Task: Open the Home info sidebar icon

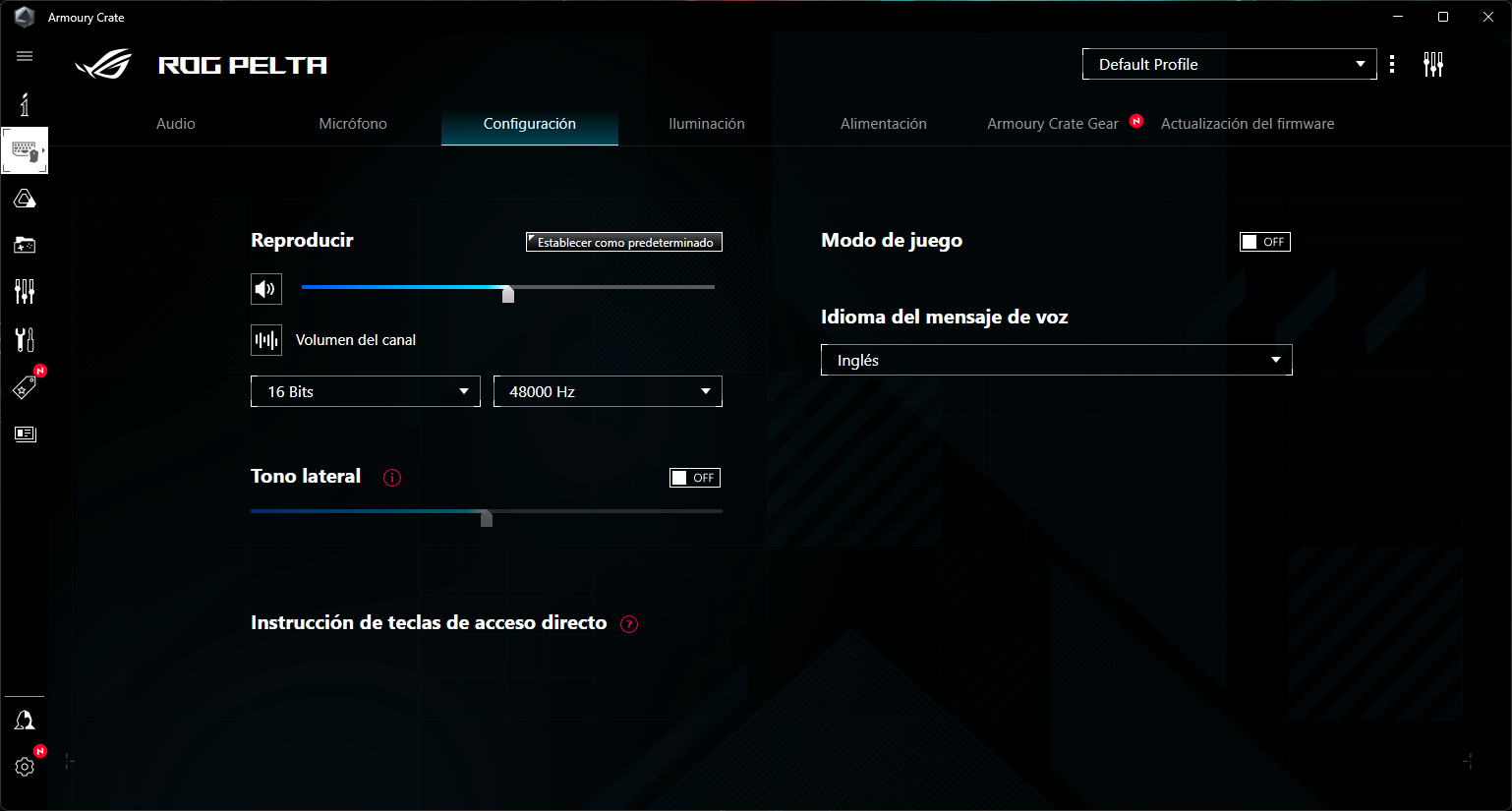Action: [x=25, y=104]
